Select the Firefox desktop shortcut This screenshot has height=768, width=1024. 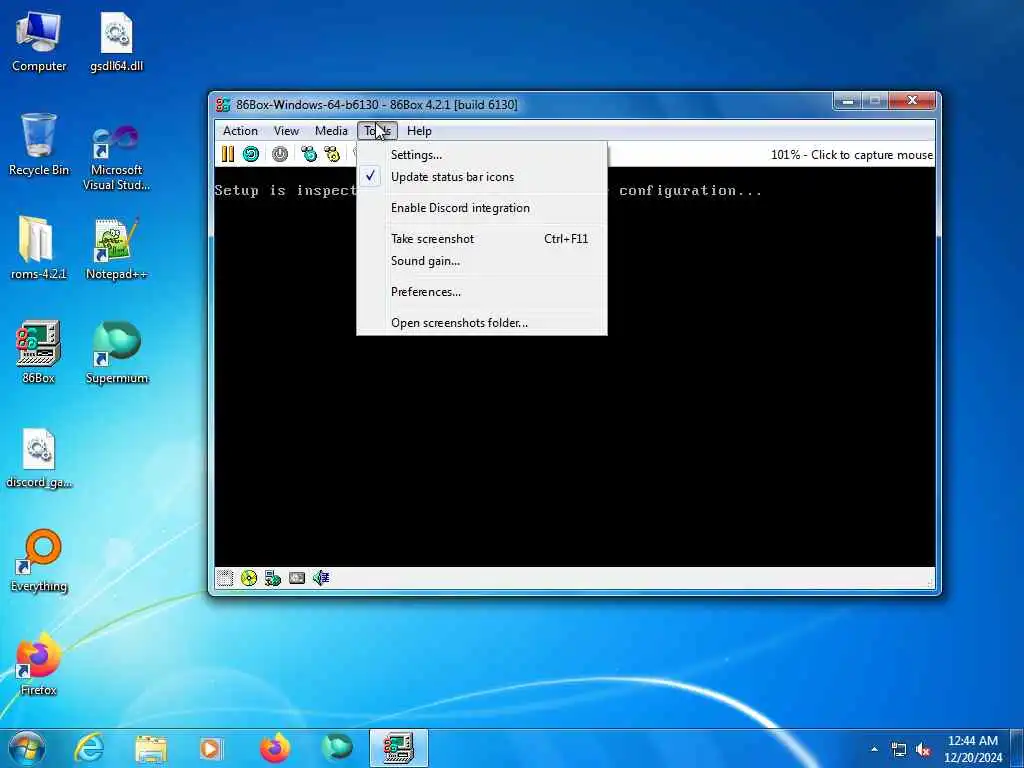pyautogui.click(x=39, y=663)
